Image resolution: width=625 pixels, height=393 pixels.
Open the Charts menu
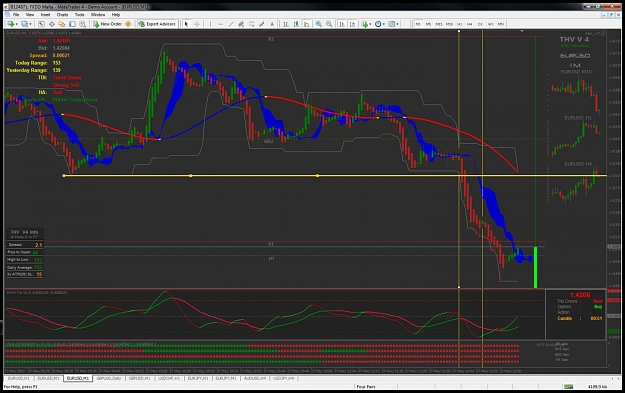63,14
